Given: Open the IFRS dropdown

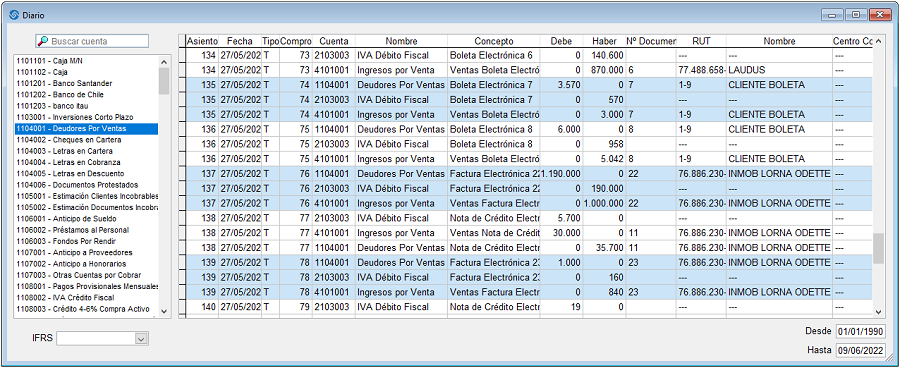Looking at the screenshot, I should (141, 339).
